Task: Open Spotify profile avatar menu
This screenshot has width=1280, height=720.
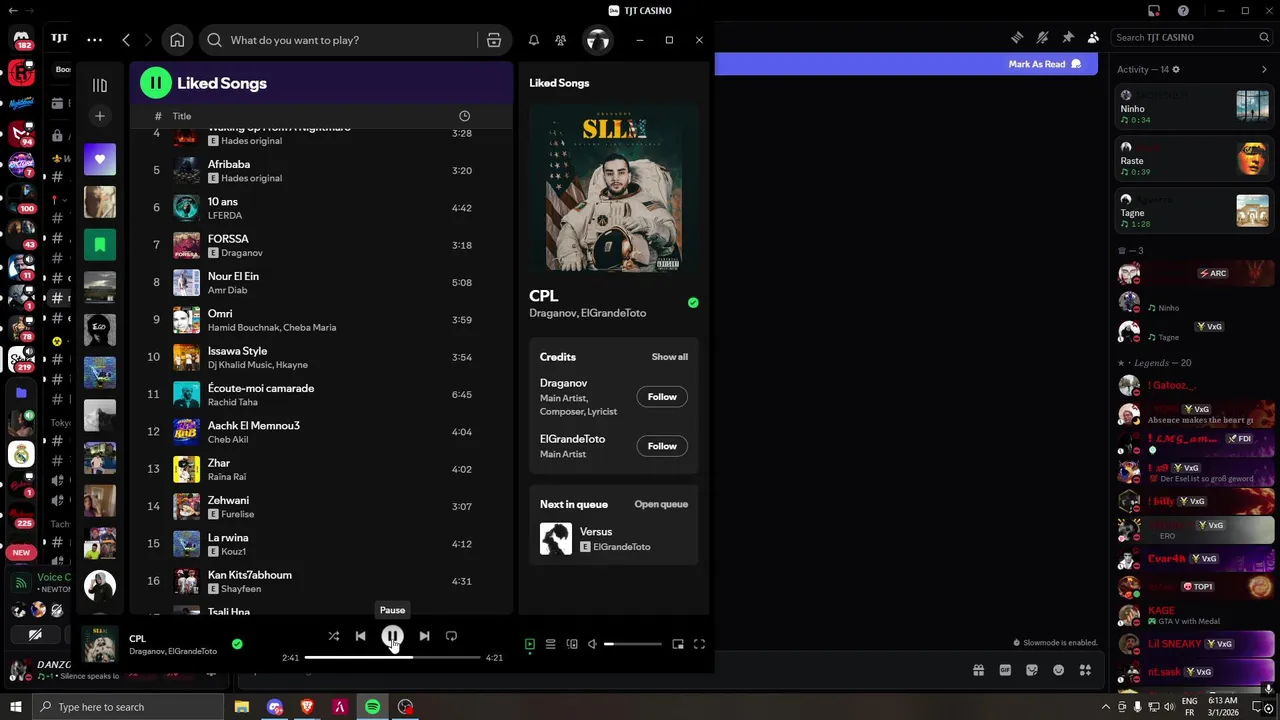Action: click(597, 40)
